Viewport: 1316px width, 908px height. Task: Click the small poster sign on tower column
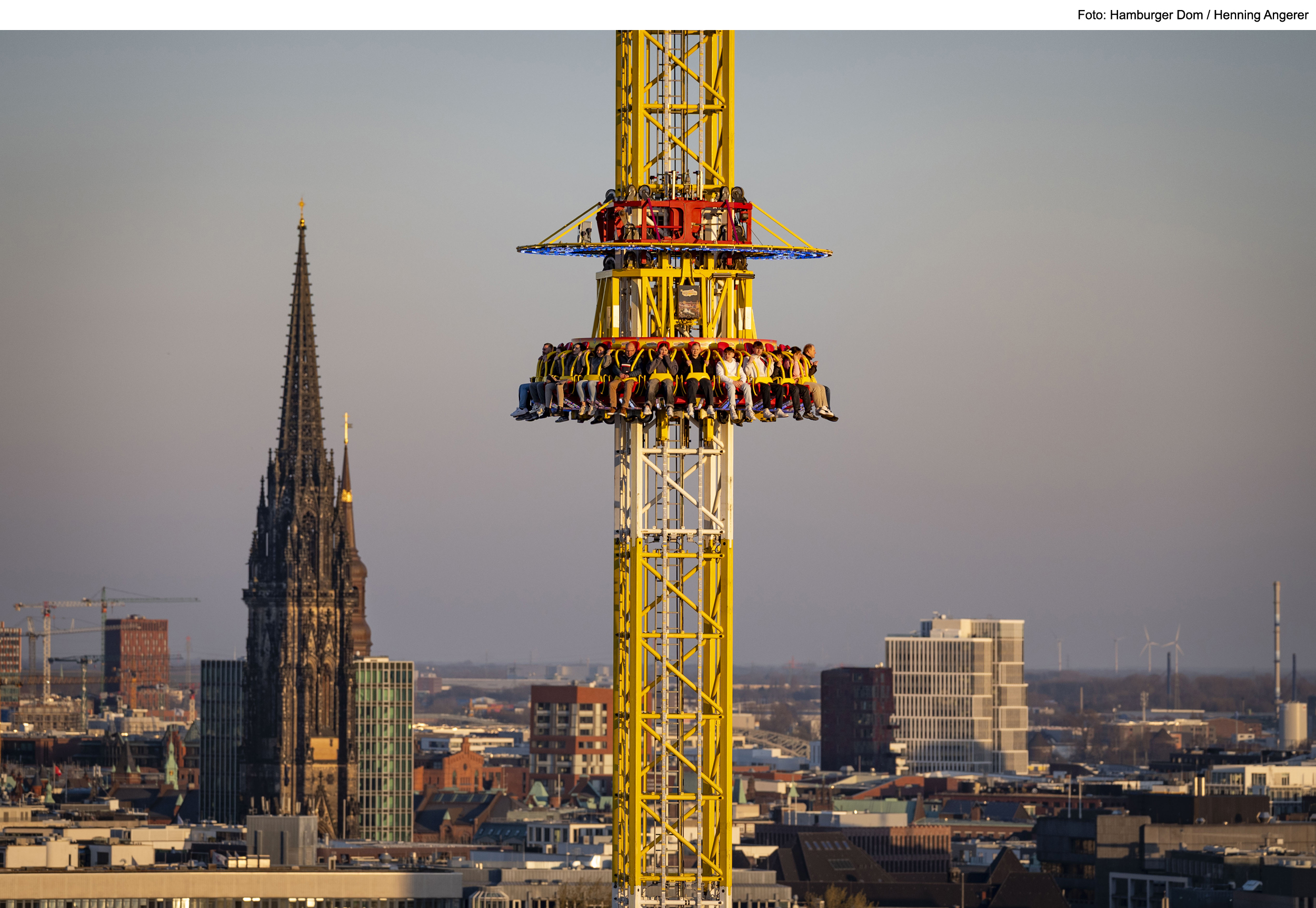(688, 303)
